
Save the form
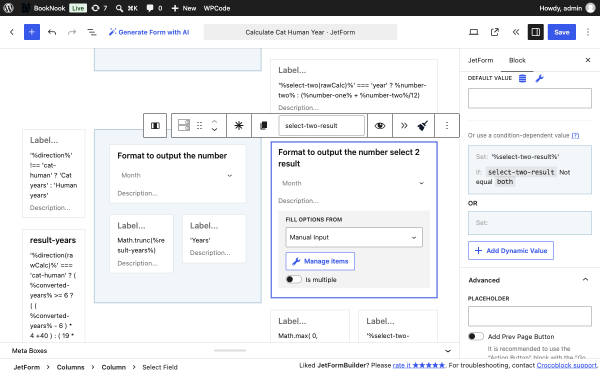coord(562,32)
